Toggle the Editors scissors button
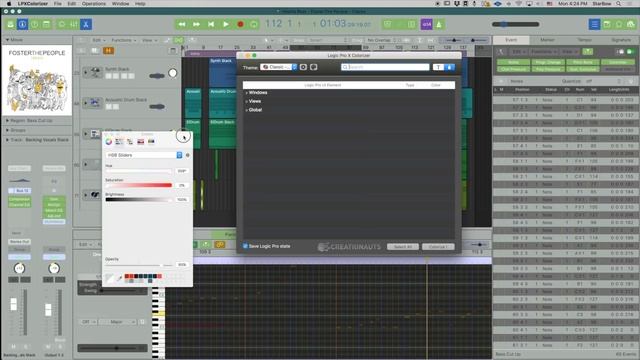 coord(86,24)
